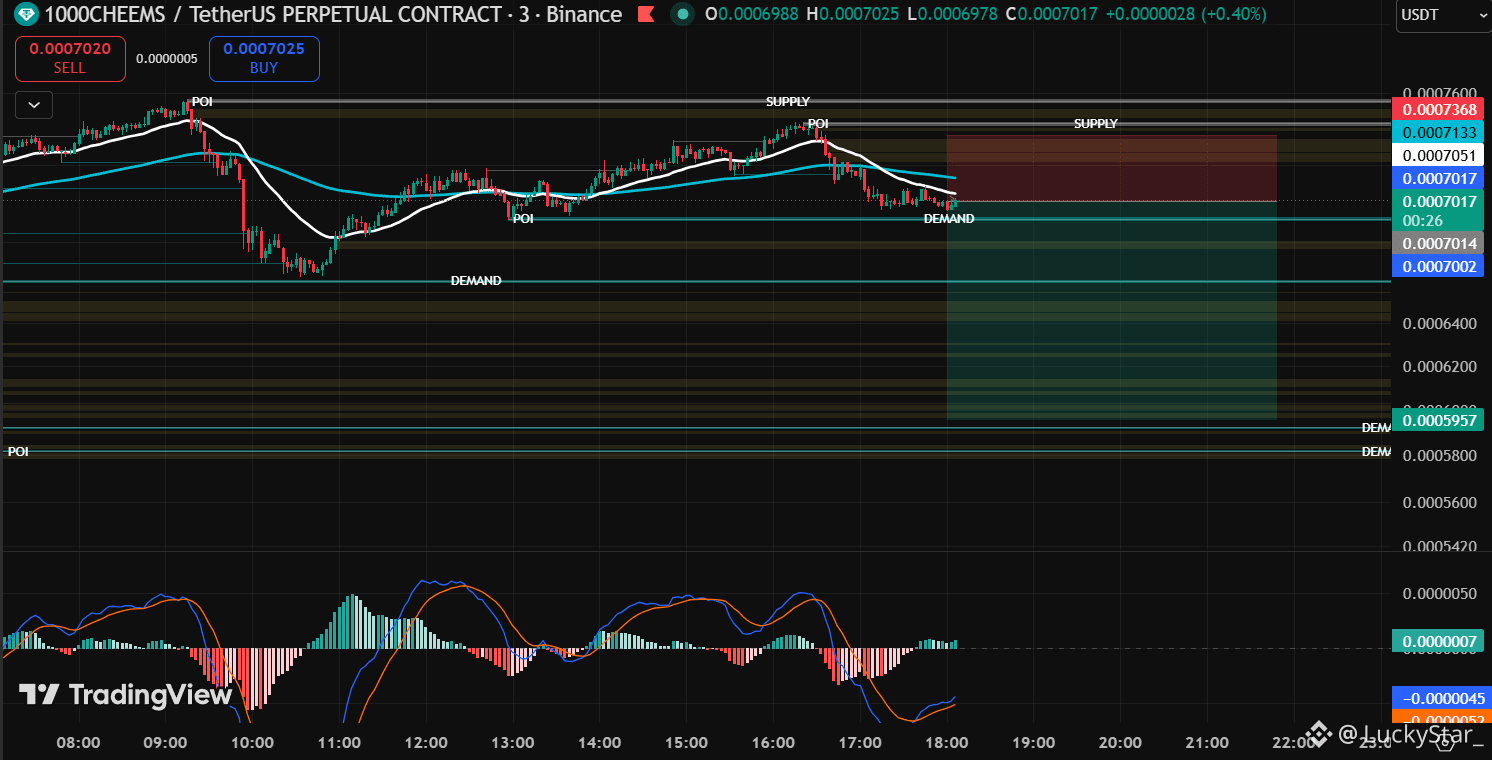The height and width of the screenshot is (760, 1492).
Task: Click the 09:00 time axis label
Action: 165,742
